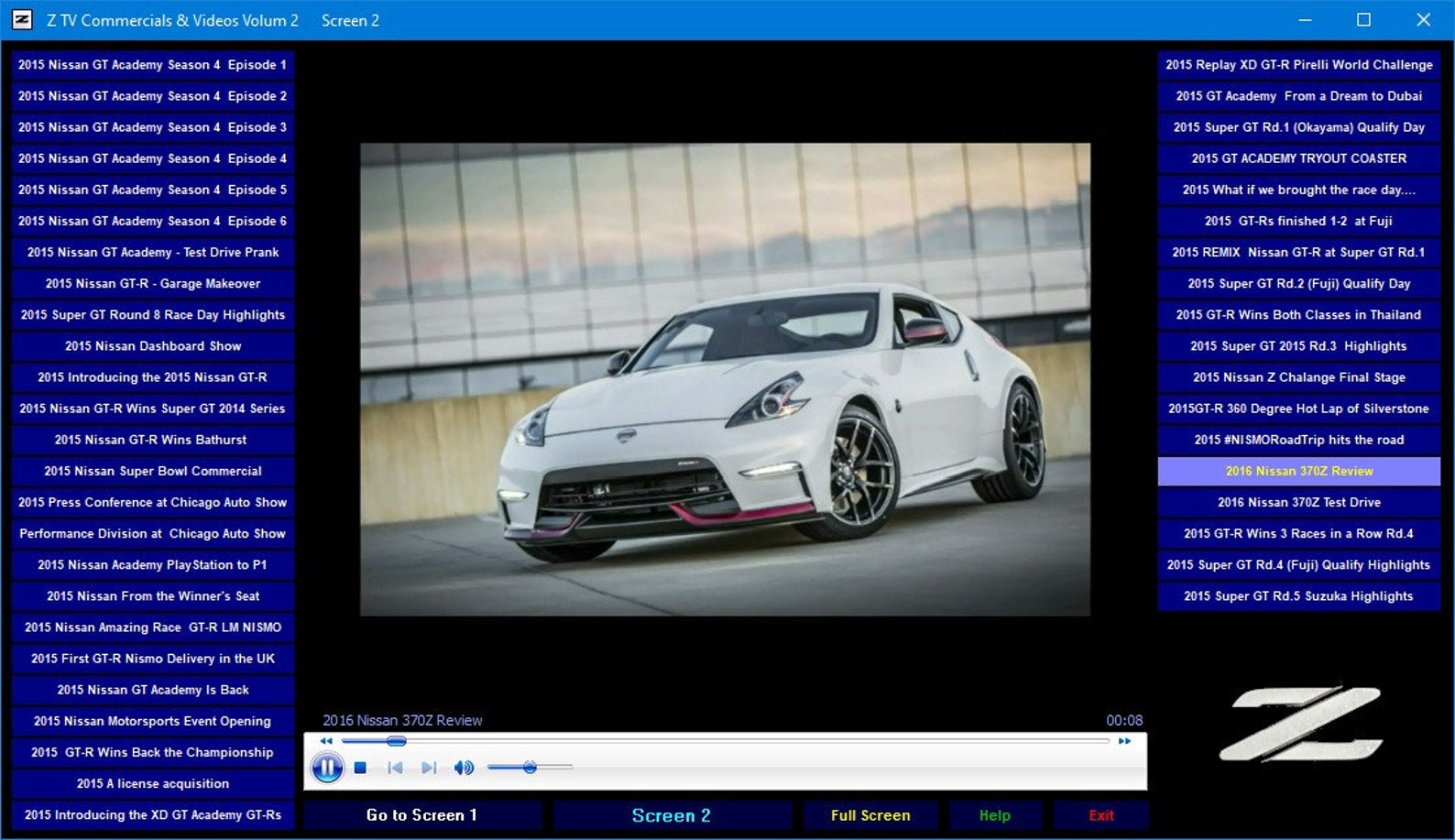Select Performance Division at Chicago Auto Show

153,533
